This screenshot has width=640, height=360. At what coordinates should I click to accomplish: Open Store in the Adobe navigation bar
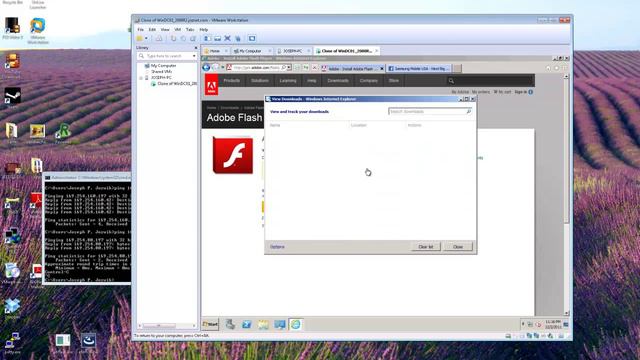[x=394, y=81]
